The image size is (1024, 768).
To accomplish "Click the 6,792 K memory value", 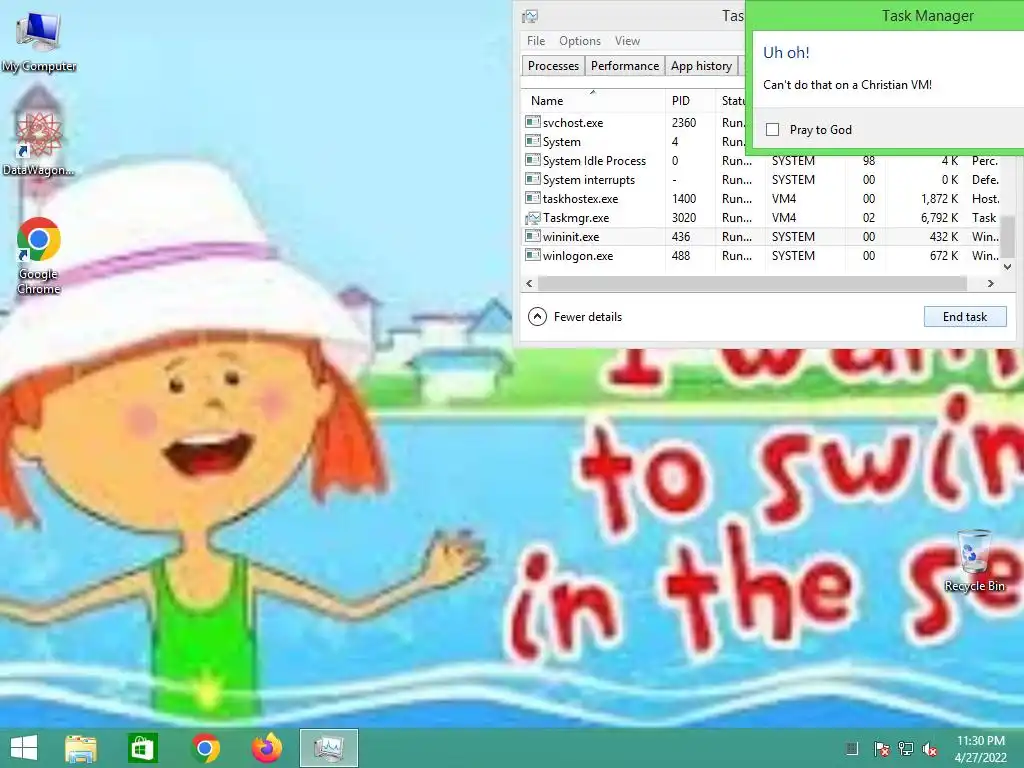I will (x=939, y=217).
